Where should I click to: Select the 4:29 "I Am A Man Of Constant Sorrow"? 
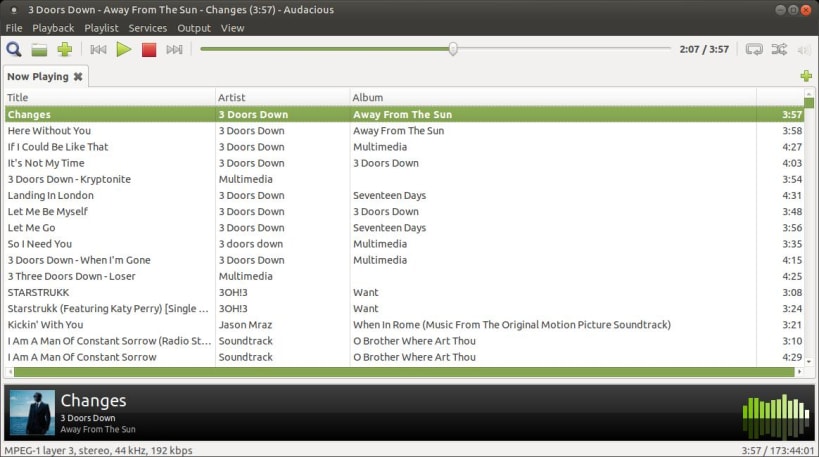point(404,357)
